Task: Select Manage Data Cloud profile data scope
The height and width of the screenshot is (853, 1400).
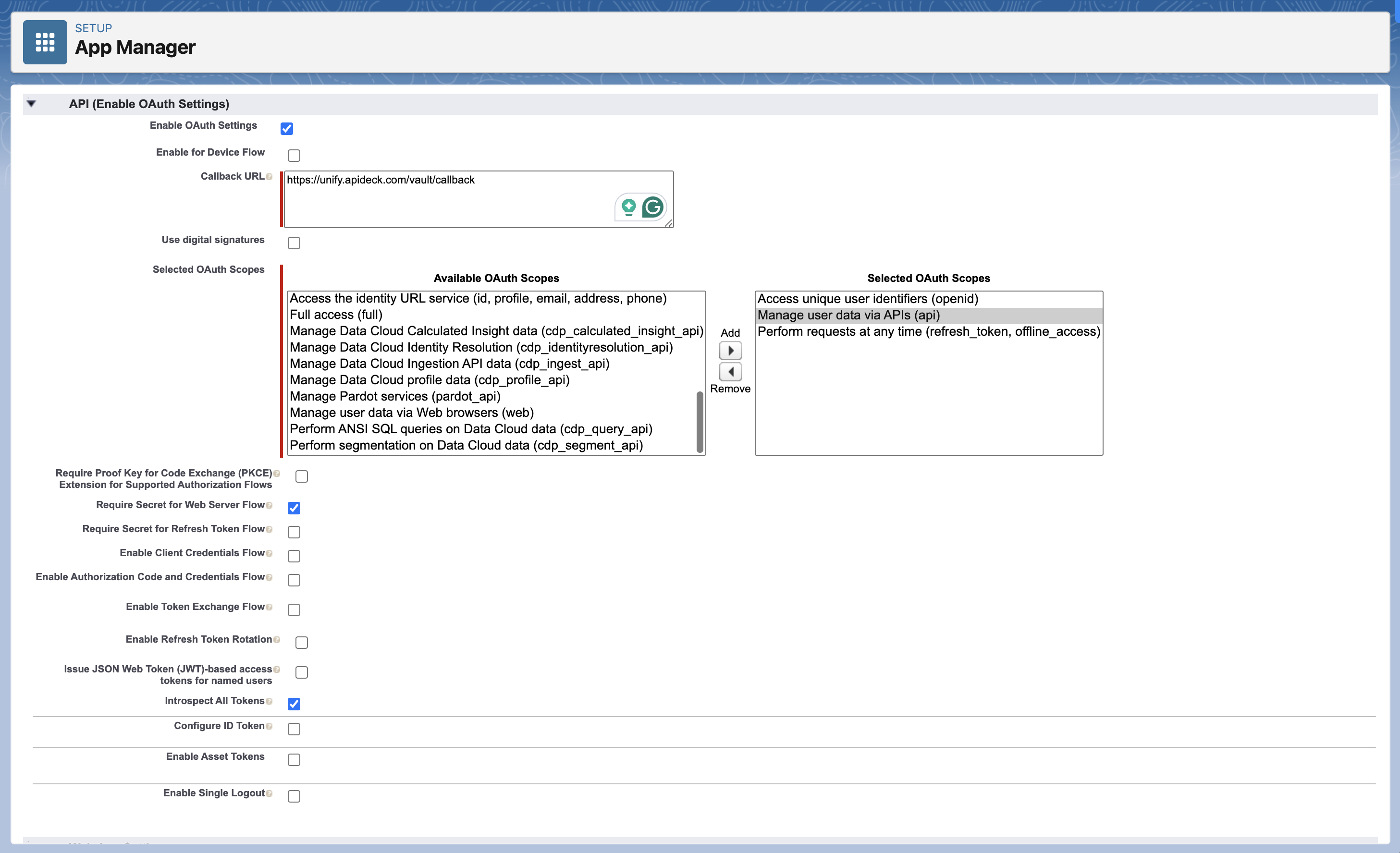Action: click(492, 380)
